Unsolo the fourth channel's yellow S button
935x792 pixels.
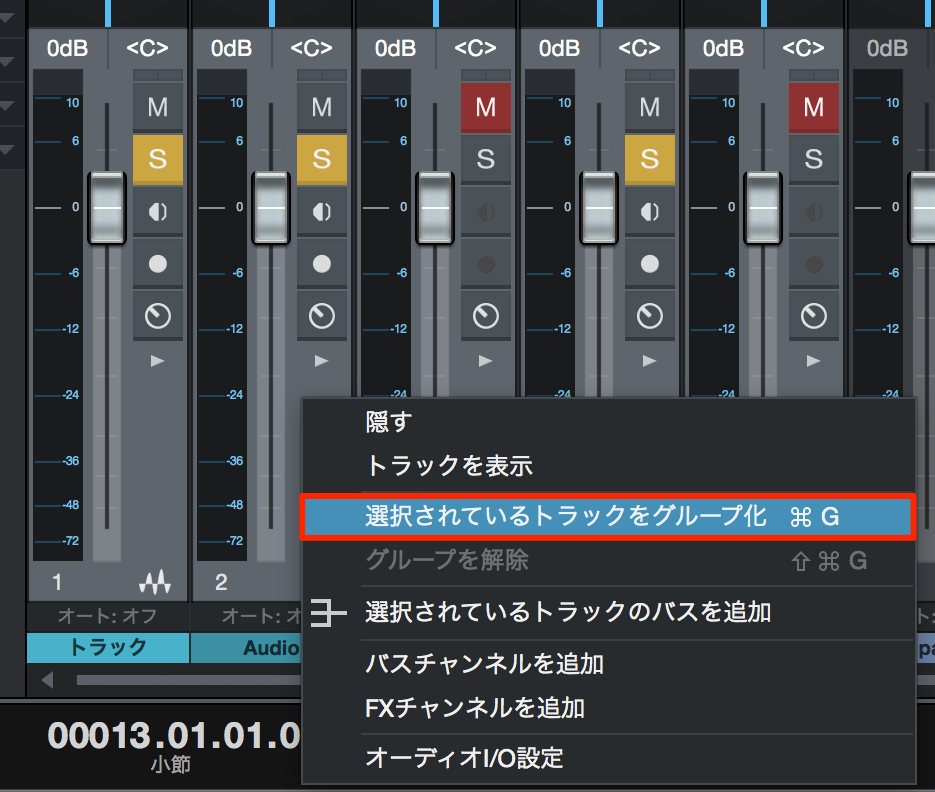649,159
